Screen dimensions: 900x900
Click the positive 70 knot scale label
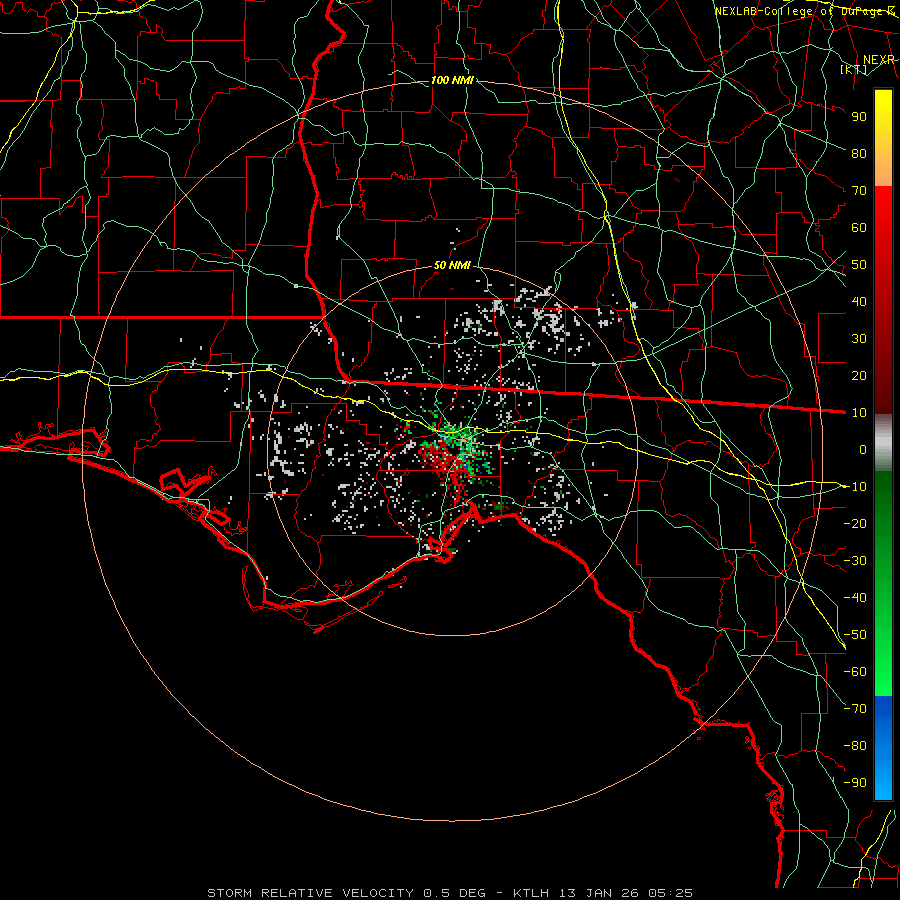859,191
